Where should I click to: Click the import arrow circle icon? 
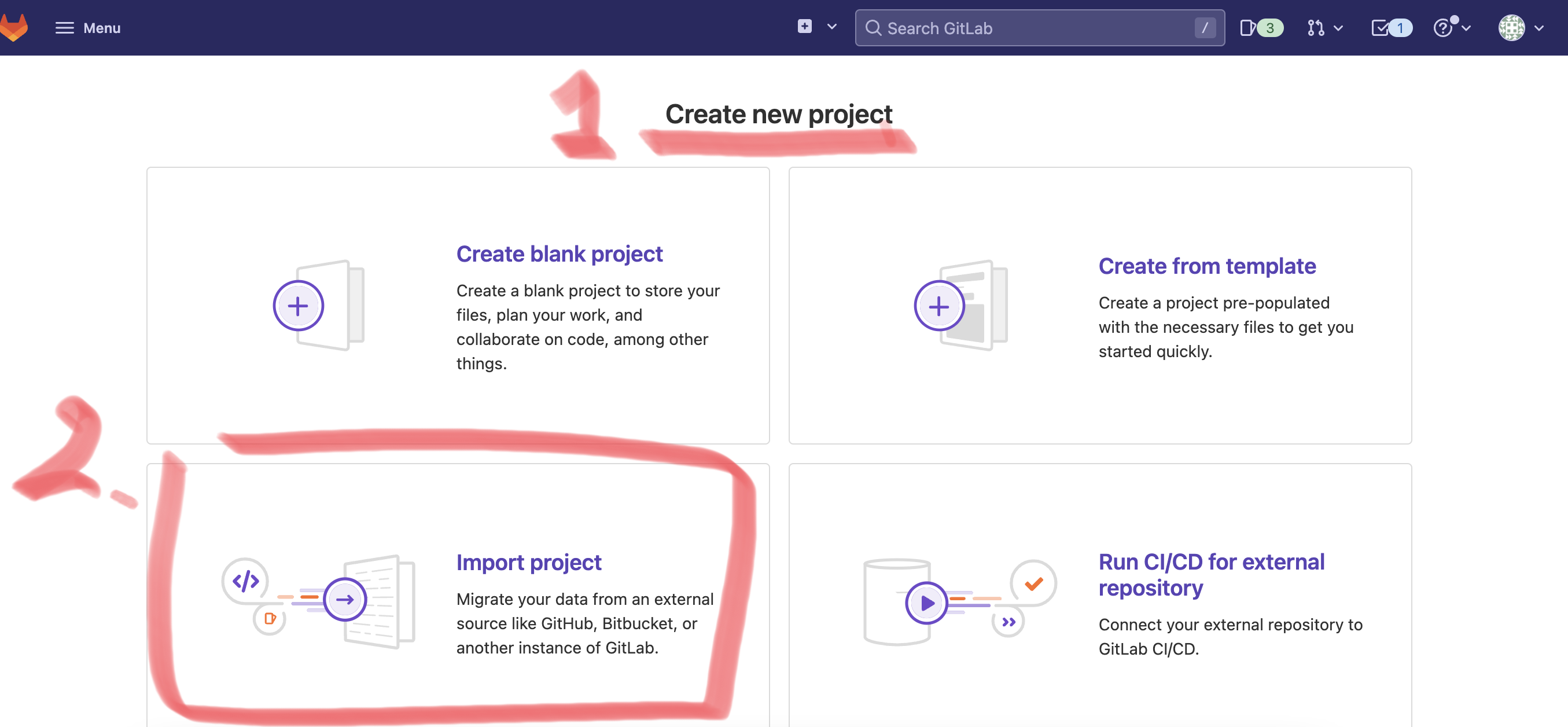click(344, 599)
